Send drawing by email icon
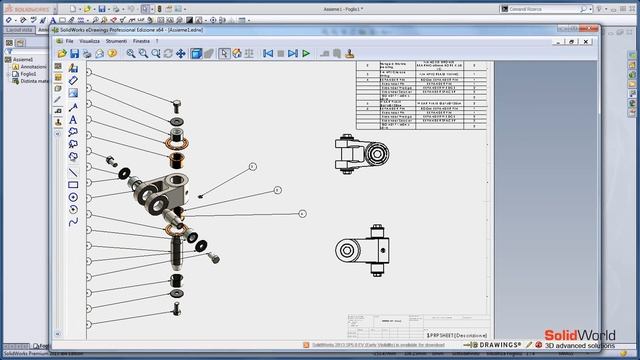This screenshot has width=640, height=360. [99, 53]
